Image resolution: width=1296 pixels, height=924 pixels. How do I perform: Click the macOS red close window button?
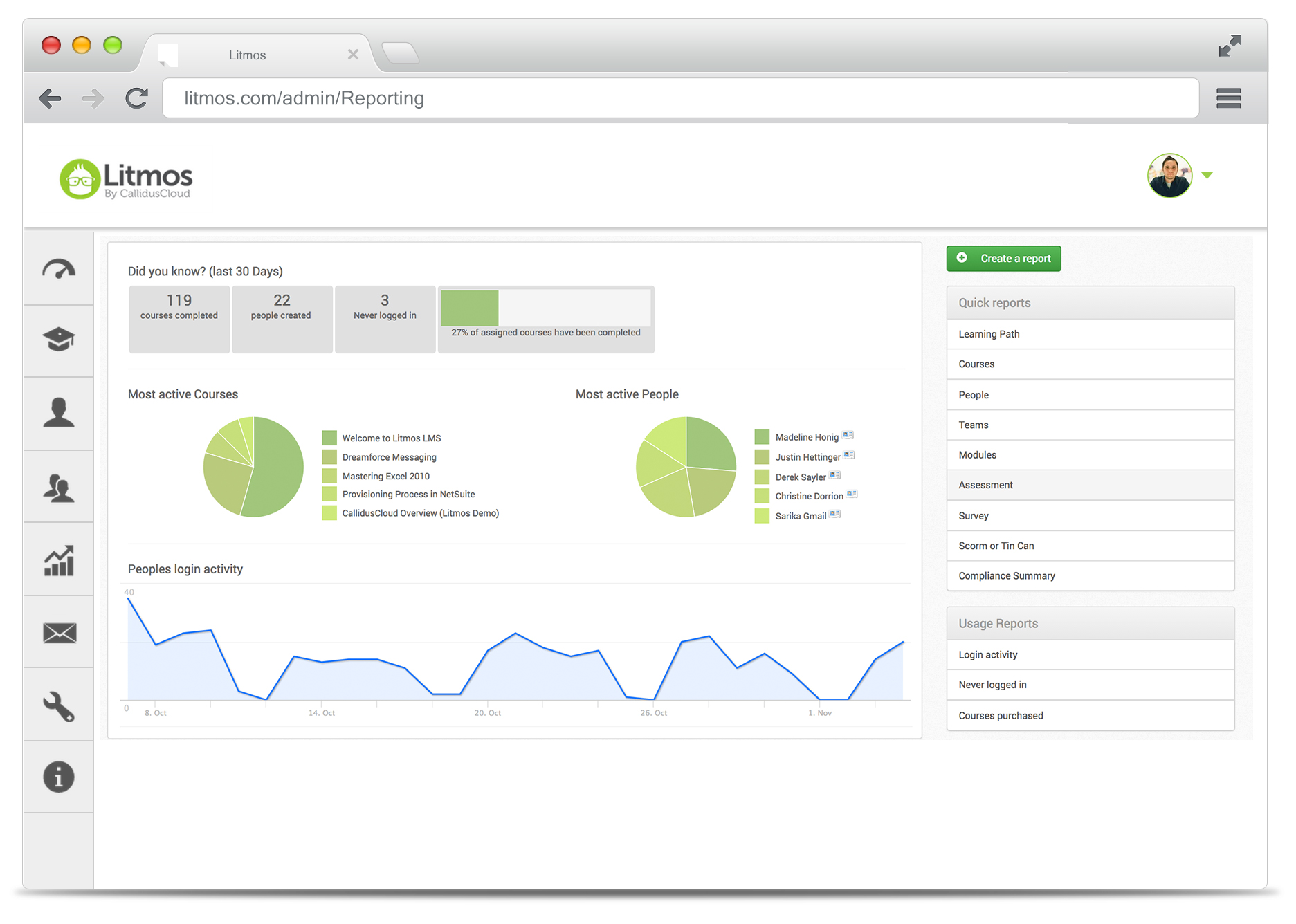pos(51,46)
